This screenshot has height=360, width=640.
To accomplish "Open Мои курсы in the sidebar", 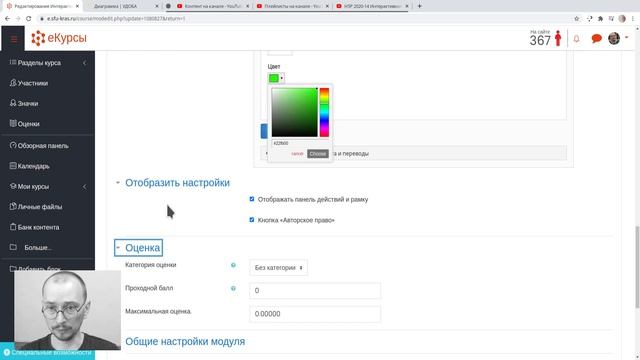I will (x=33, y=187).
